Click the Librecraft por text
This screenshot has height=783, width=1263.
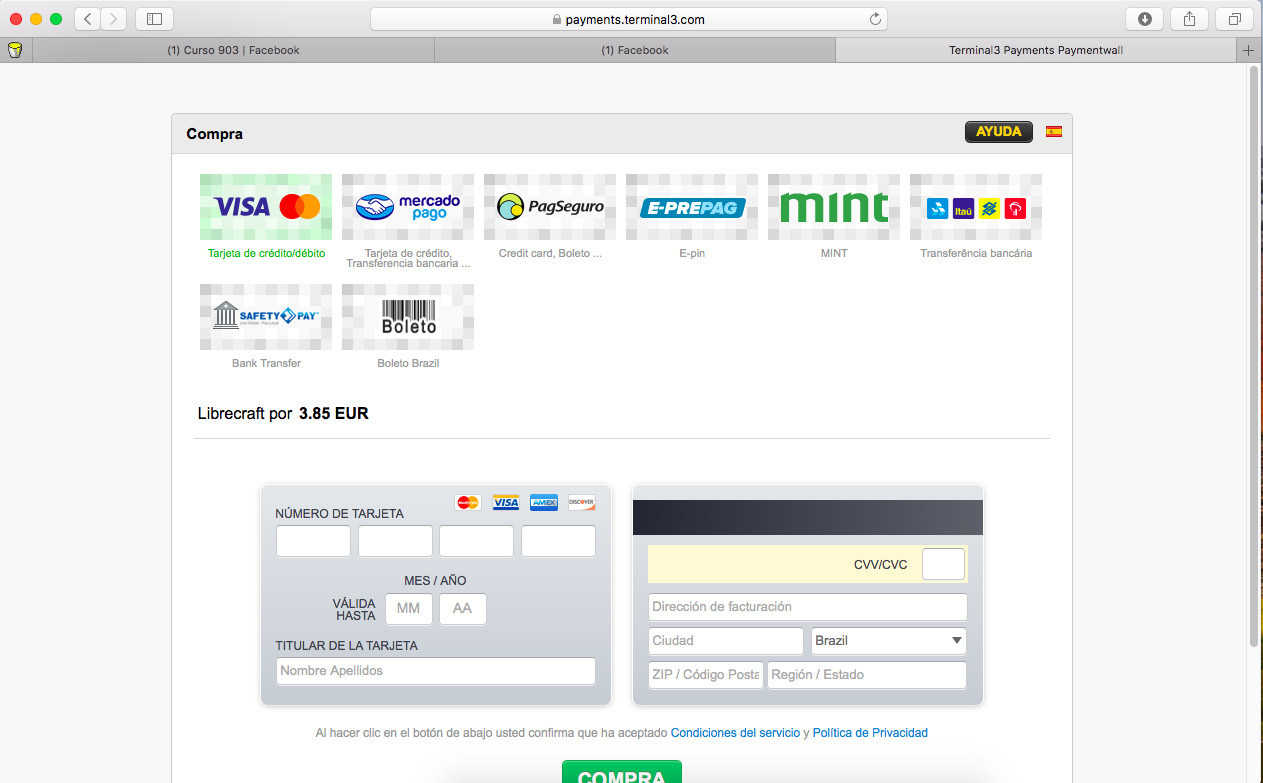tap(245, 413)
